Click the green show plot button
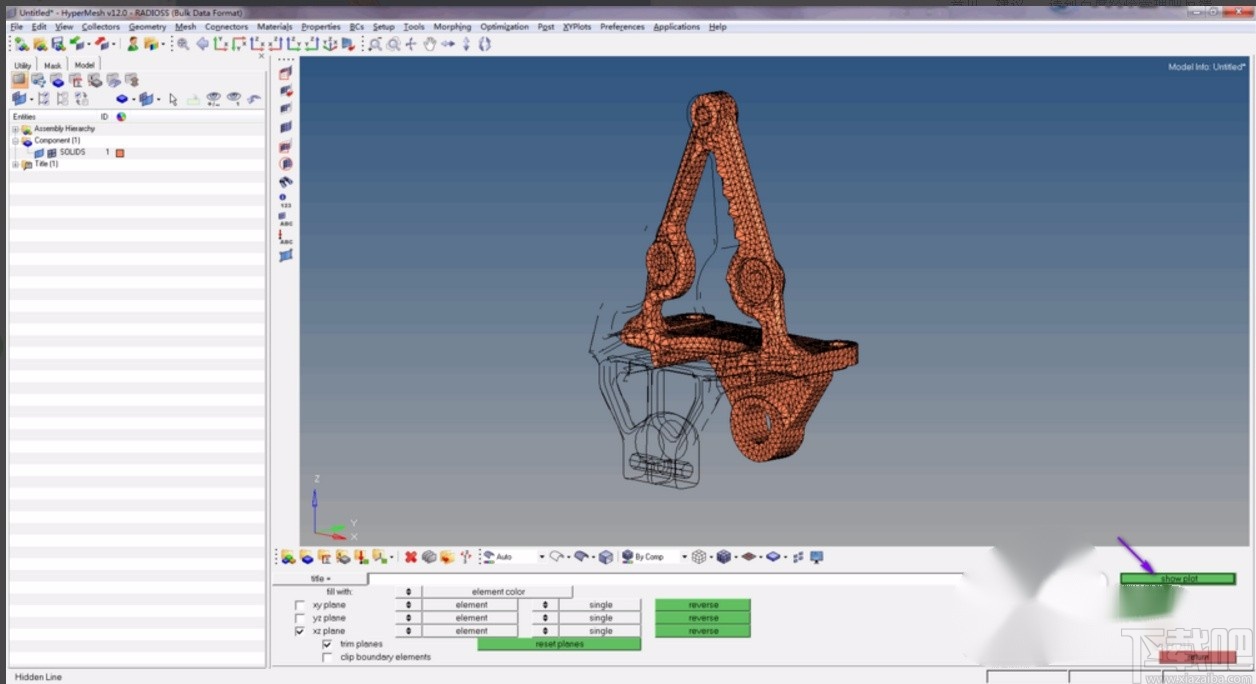 point(1177,579)
